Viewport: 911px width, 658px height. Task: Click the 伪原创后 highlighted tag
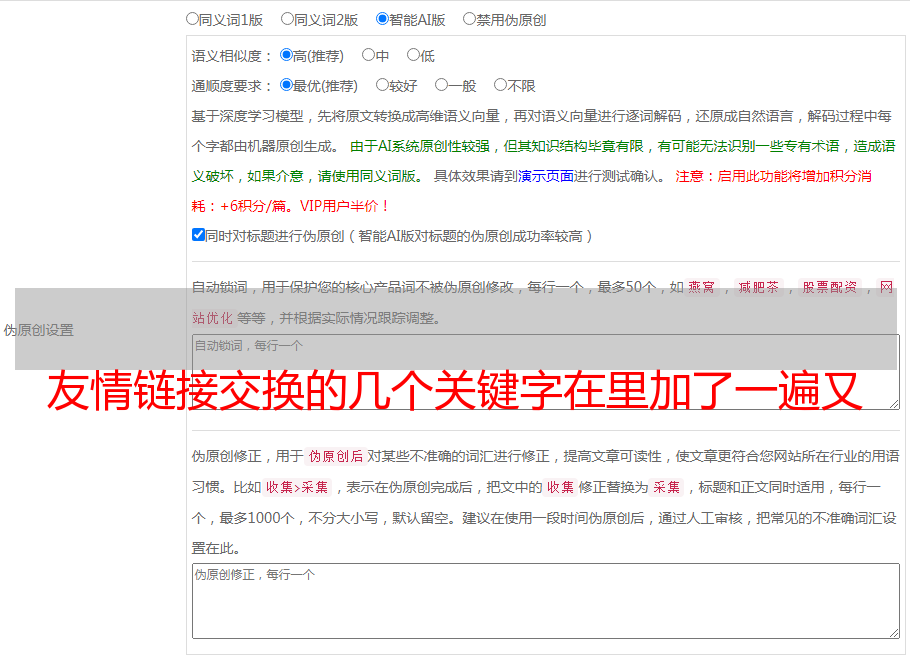[x=336, y=456]
